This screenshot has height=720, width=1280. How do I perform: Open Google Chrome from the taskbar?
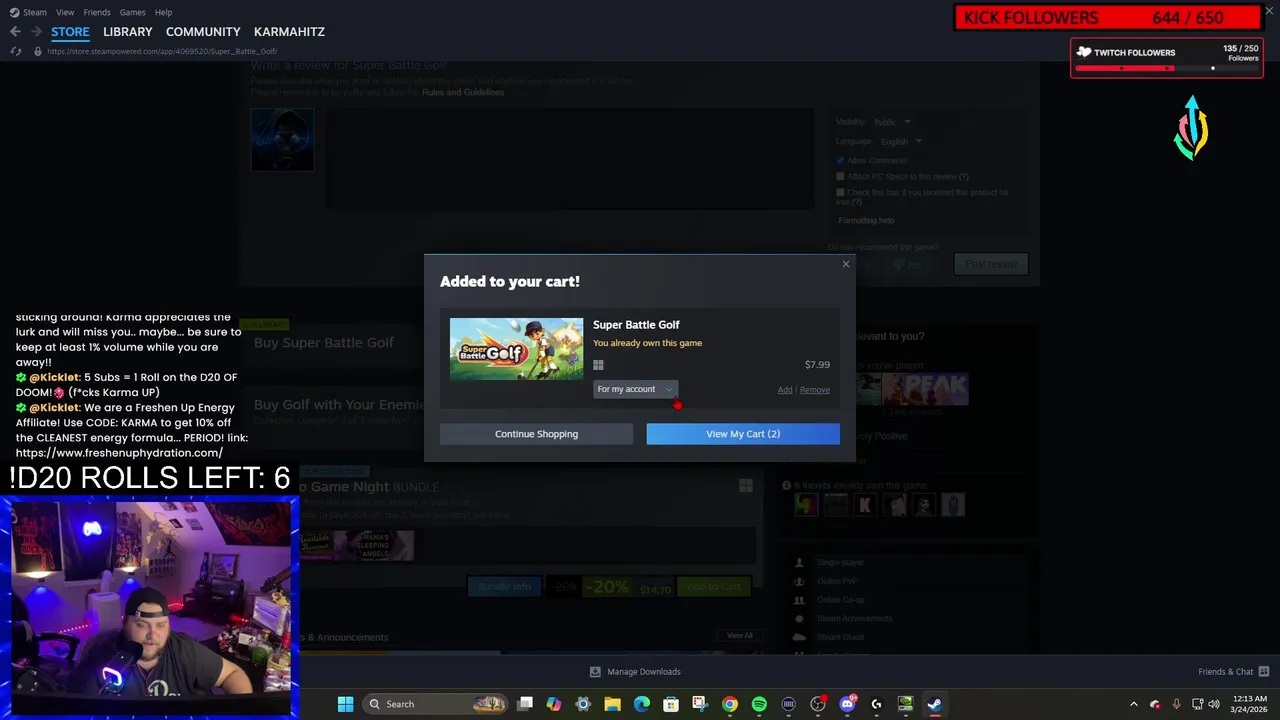tap(730, 704)
